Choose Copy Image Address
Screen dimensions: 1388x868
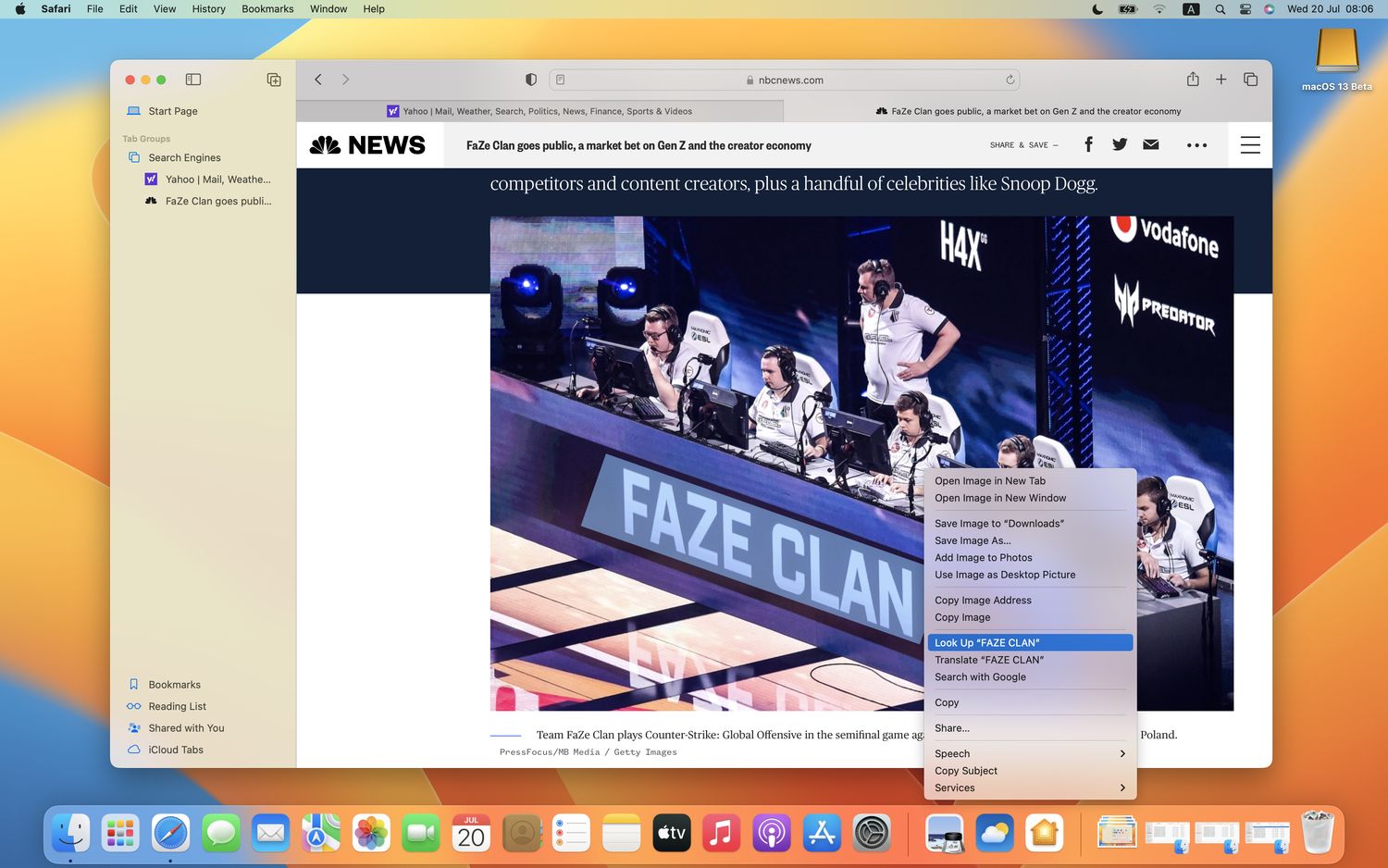pyautogui.click(x=1030, y=601)
